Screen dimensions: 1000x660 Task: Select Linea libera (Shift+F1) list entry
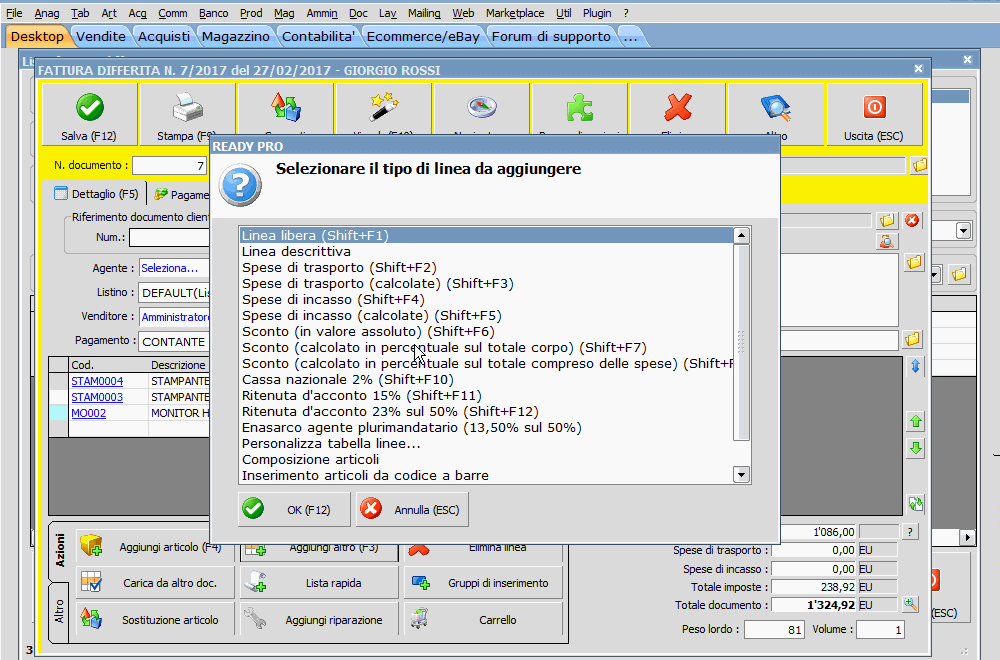point(486,235)
